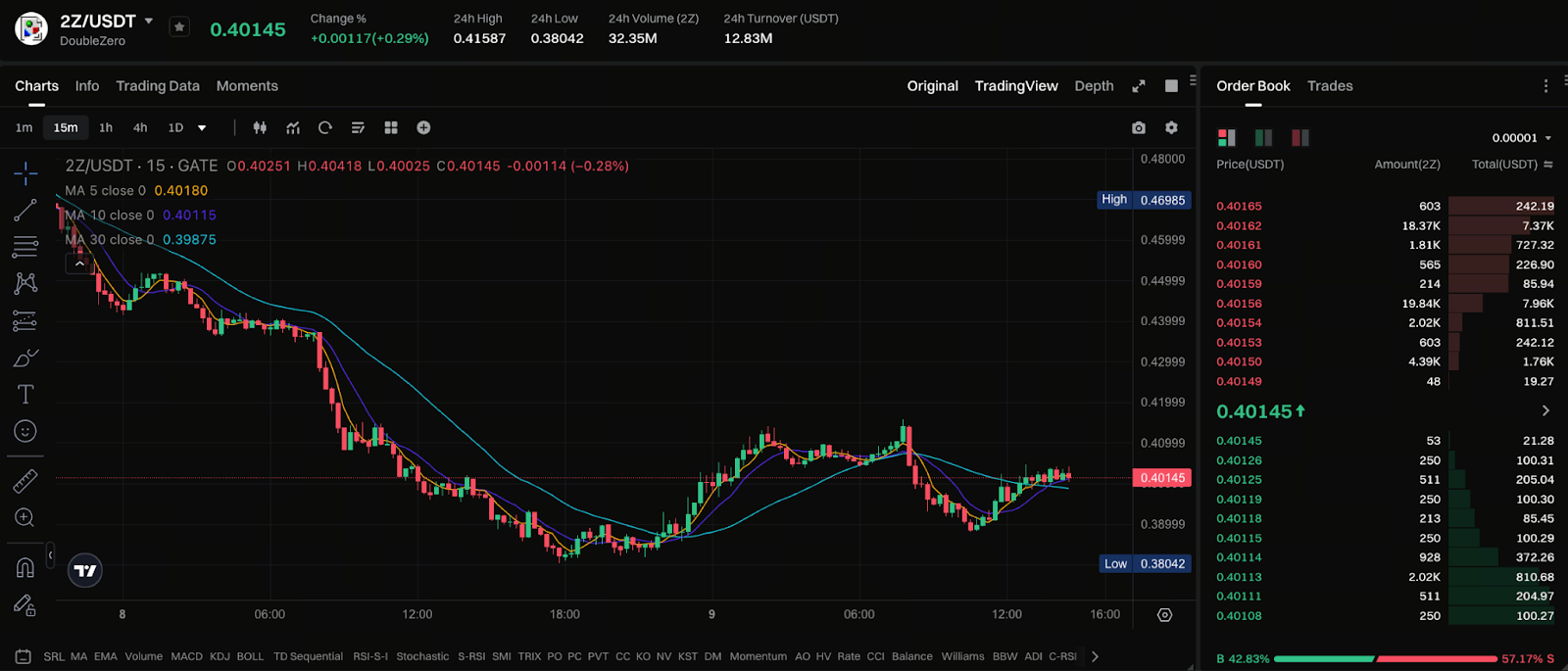
Task: Switch to Original chart view
Action: 932,86
